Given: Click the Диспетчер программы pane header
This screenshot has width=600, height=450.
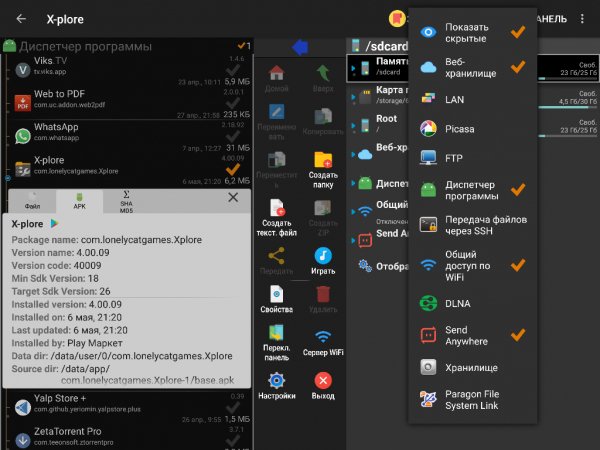Looking at the screenshot, I should click(127, 46).
